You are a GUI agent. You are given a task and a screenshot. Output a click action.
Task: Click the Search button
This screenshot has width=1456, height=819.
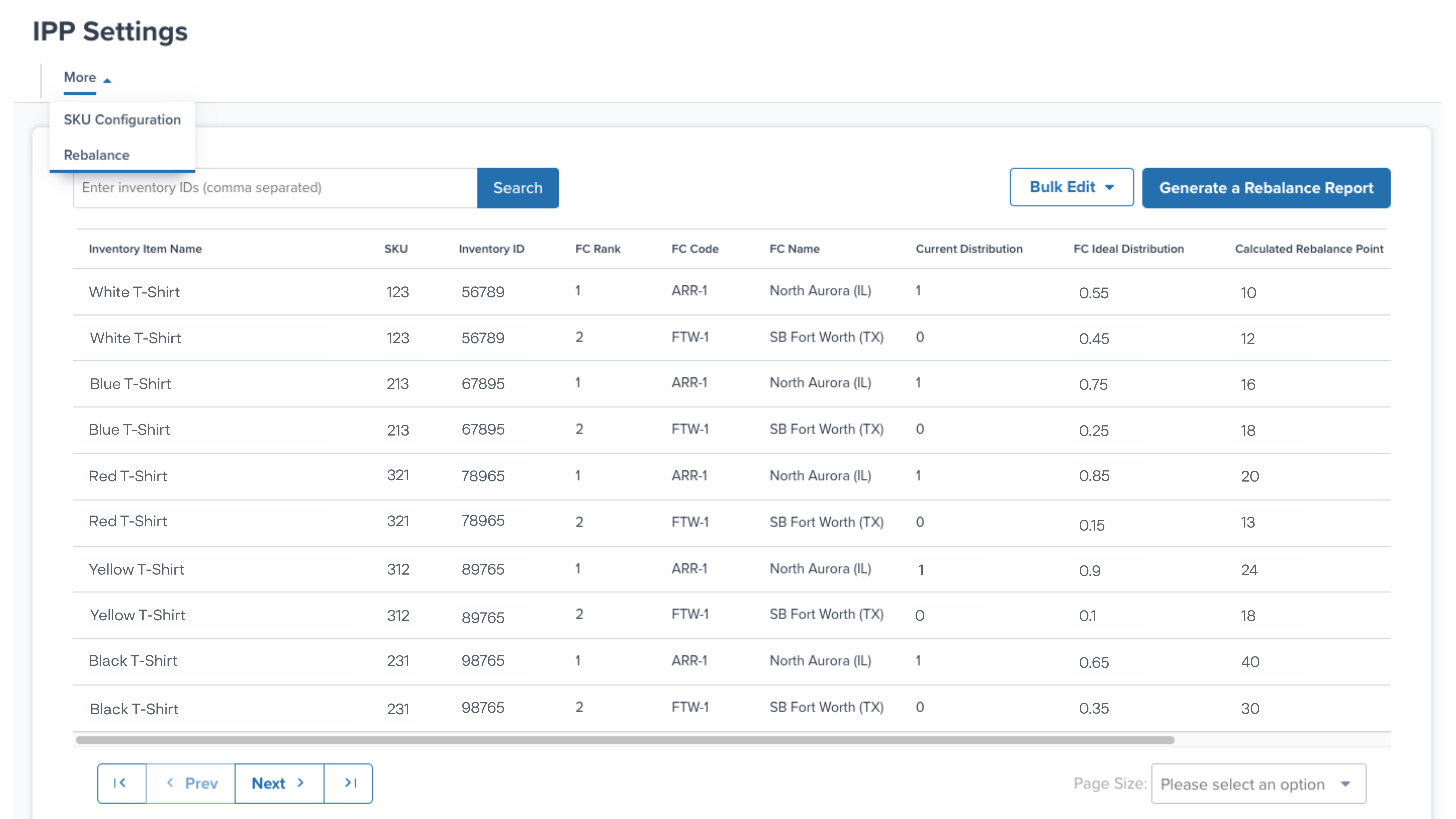tap(517, 188)
